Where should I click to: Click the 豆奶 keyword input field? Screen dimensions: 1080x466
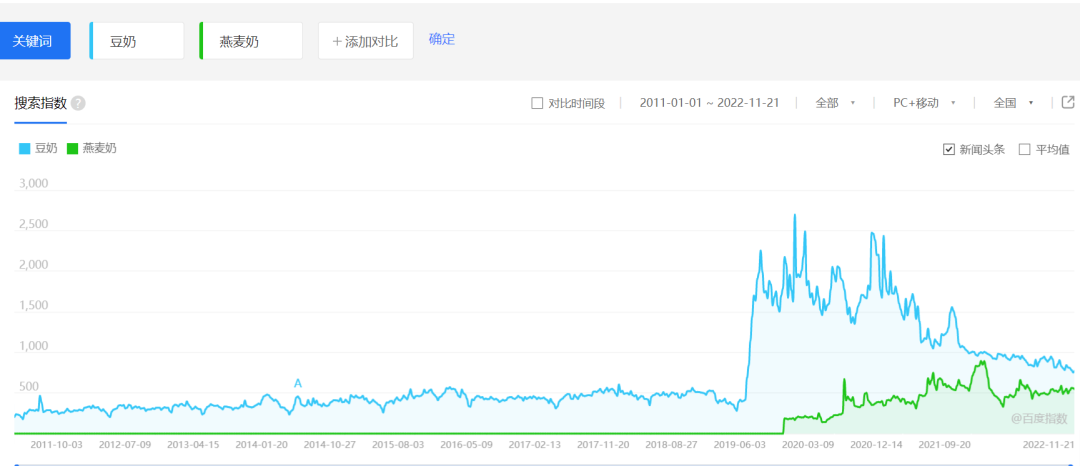click(137, 41)
